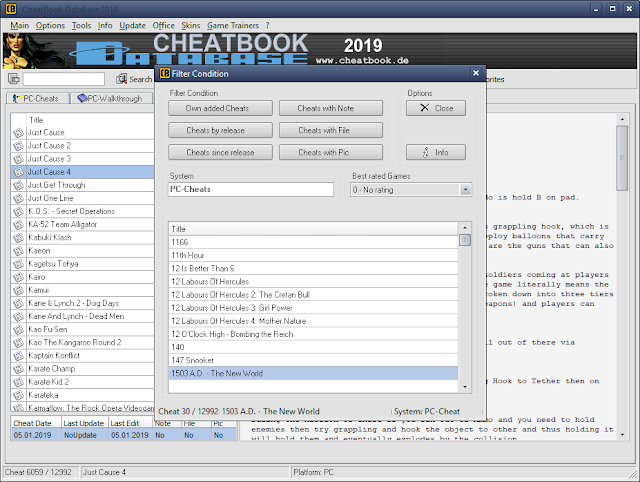Select '12 Is Better Than 6' entry
The width and height of the screenshot is (640, 482).
313,269
